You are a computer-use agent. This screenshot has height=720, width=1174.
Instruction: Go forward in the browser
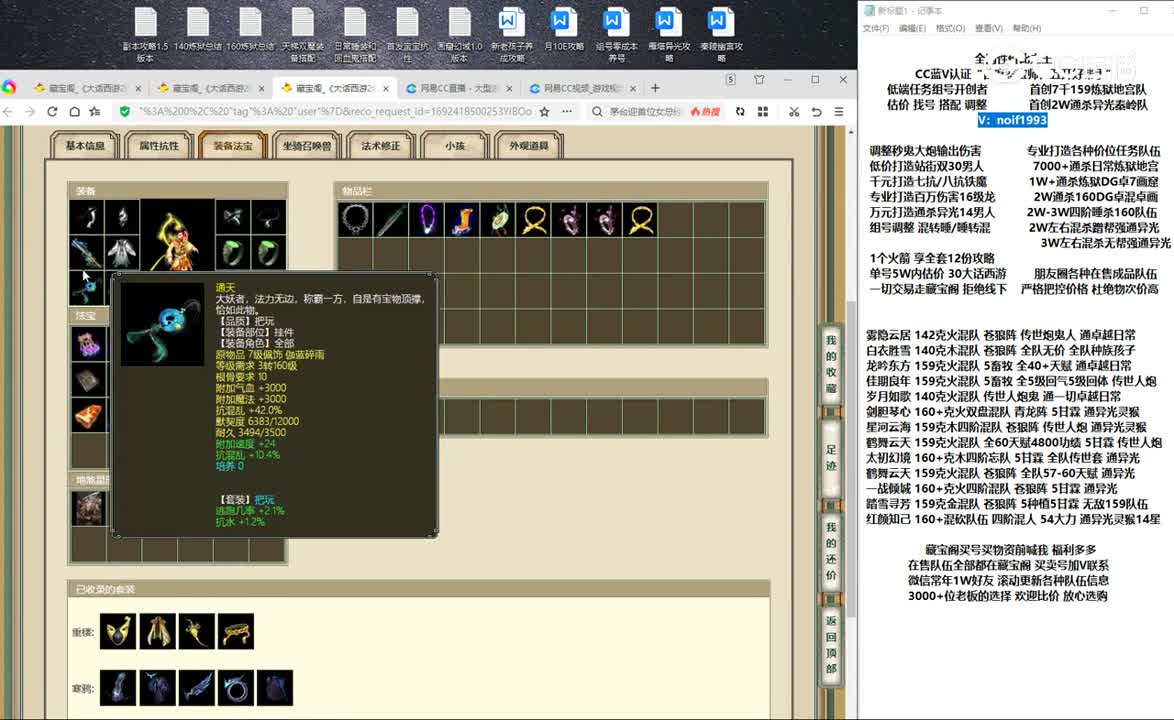(x=30, y=112)
